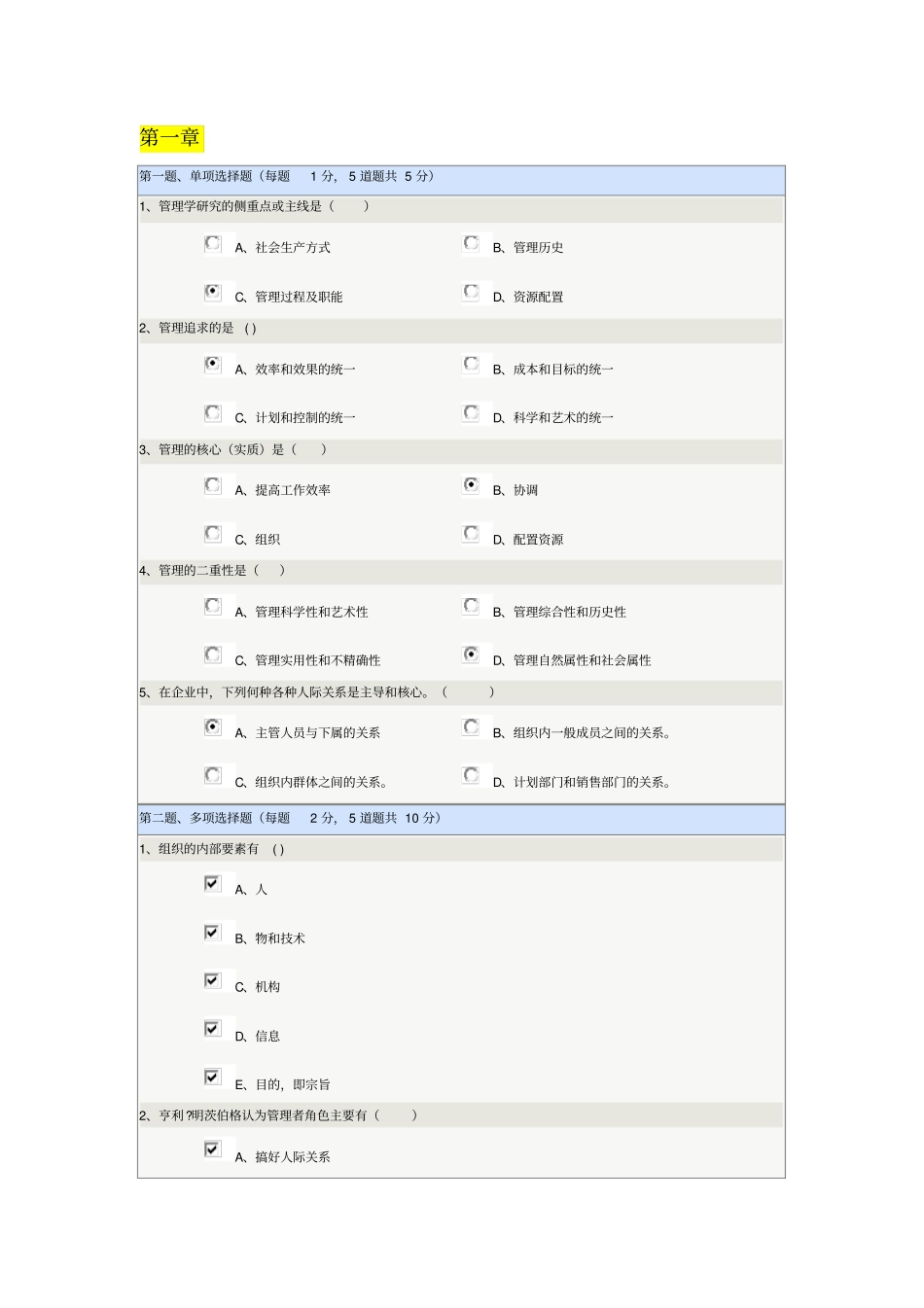Choose A 主管人员与下属的关系
Image resolution: width=924 pixels, height=1308 pixels.
[213, 726]
